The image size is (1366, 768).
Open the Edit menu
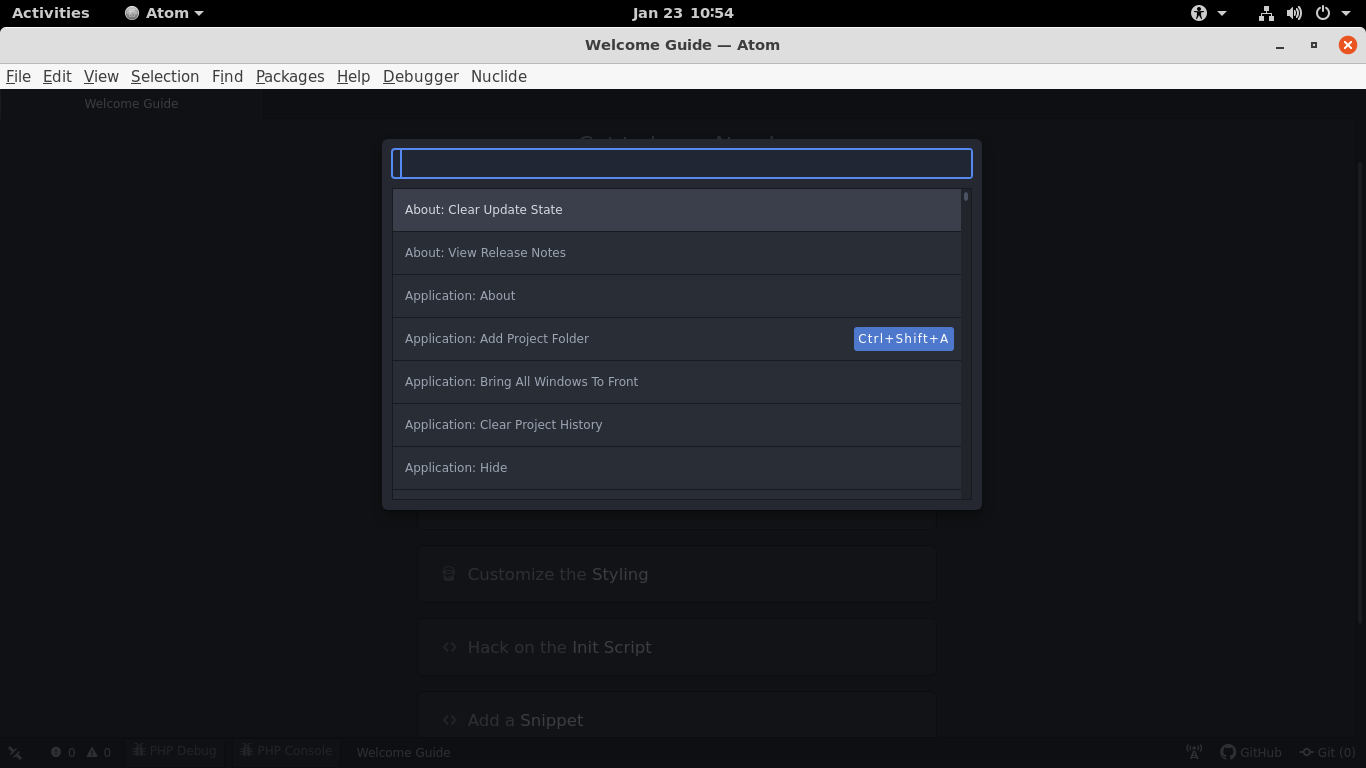pos(57,76)
